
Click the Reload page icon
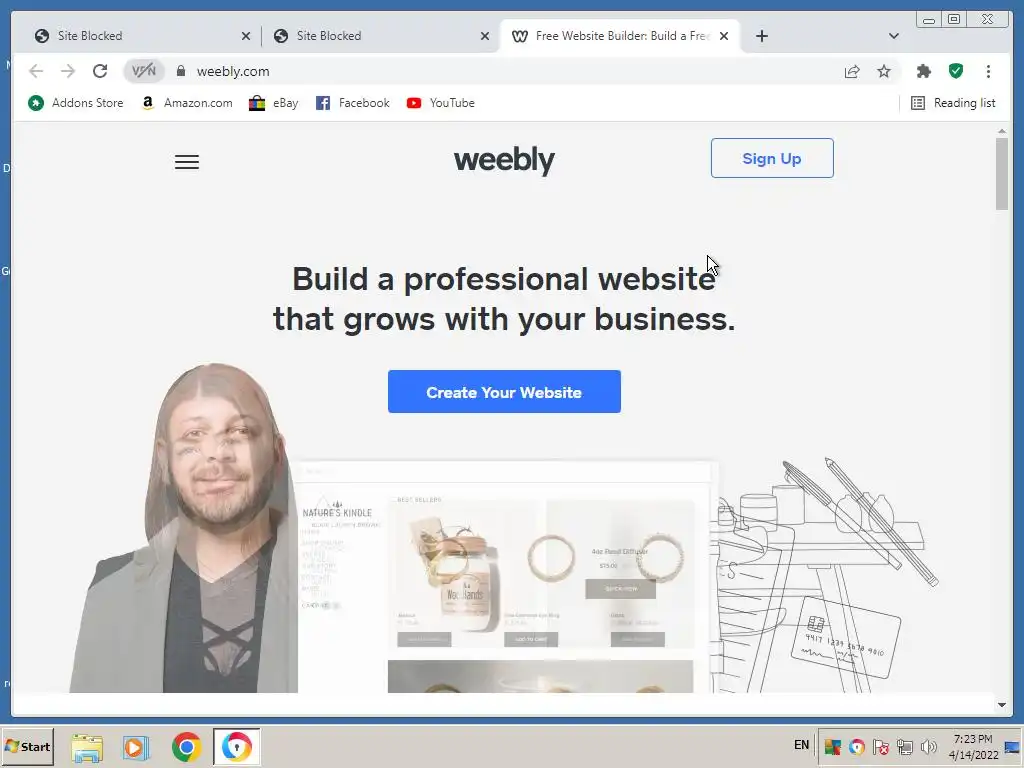coord(100,71)
